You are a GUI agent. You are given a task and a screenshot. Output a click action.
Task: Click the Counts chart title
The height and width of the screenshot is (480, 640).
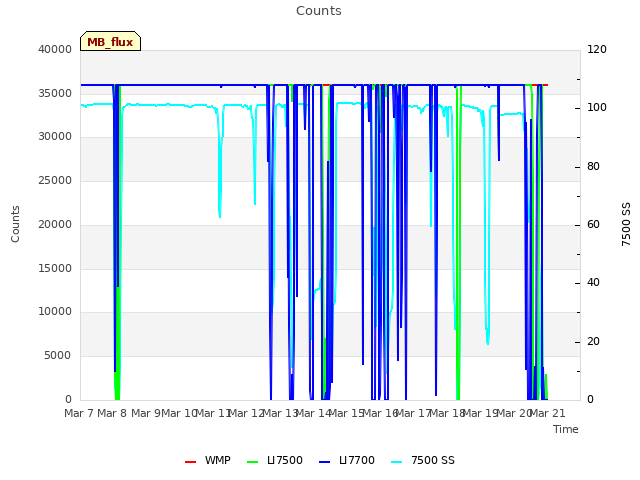pos(319,11)
